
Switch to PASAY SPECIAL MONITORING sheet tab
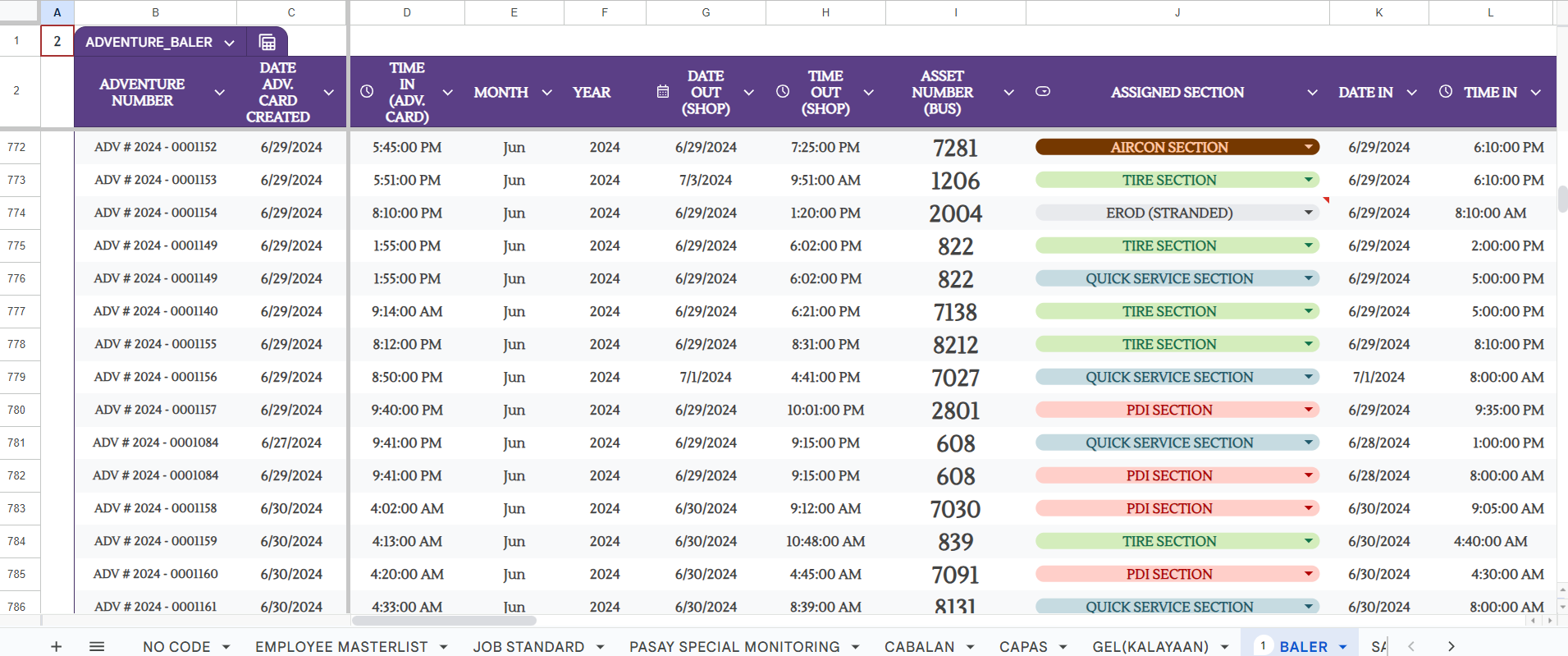click(x=734, y=647)
